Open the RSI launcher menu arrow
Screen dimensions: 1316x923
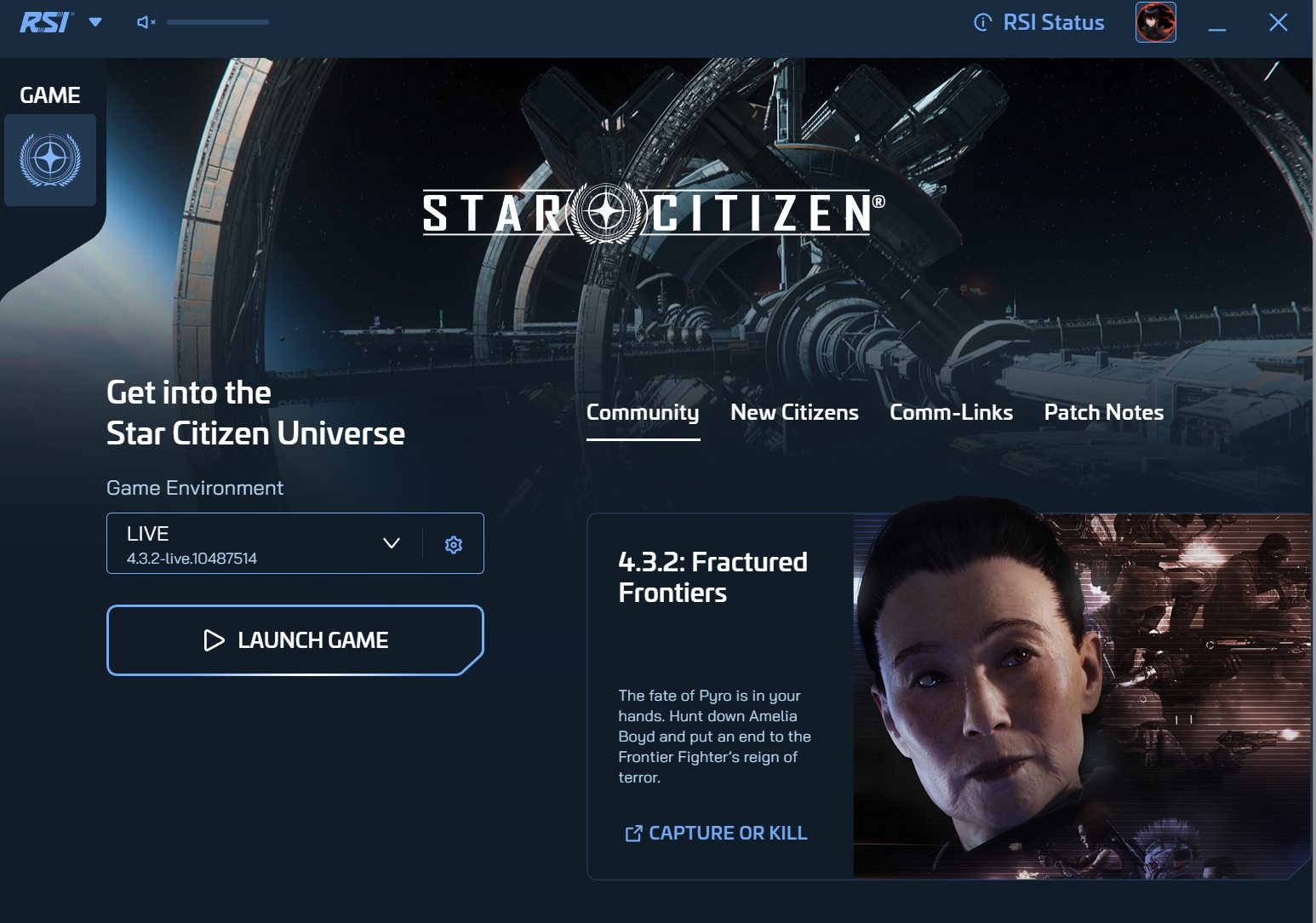95,22
